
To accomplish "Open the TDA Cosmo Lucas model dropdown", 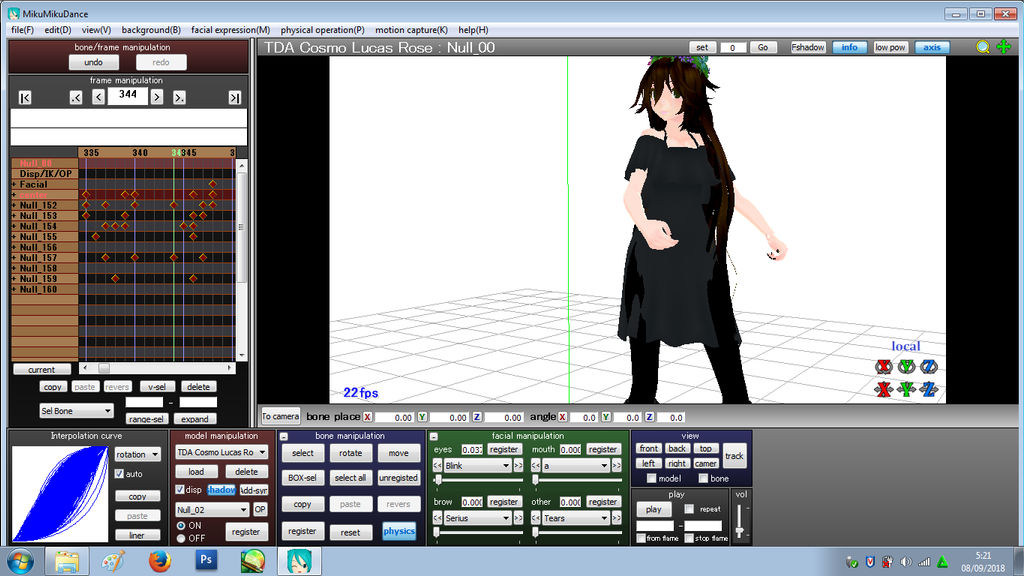I will tap(221, 452).
